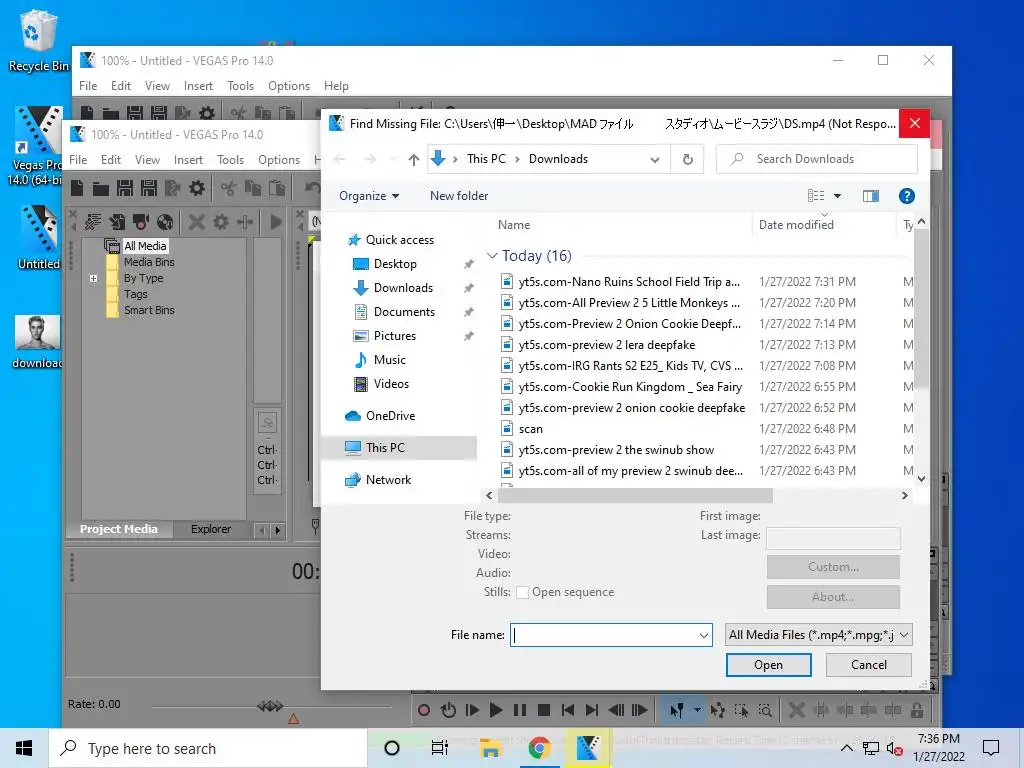Click Remove Unused Media icon in Project Media
This screenshot has width=1024, height=768.
click(93, 222)
